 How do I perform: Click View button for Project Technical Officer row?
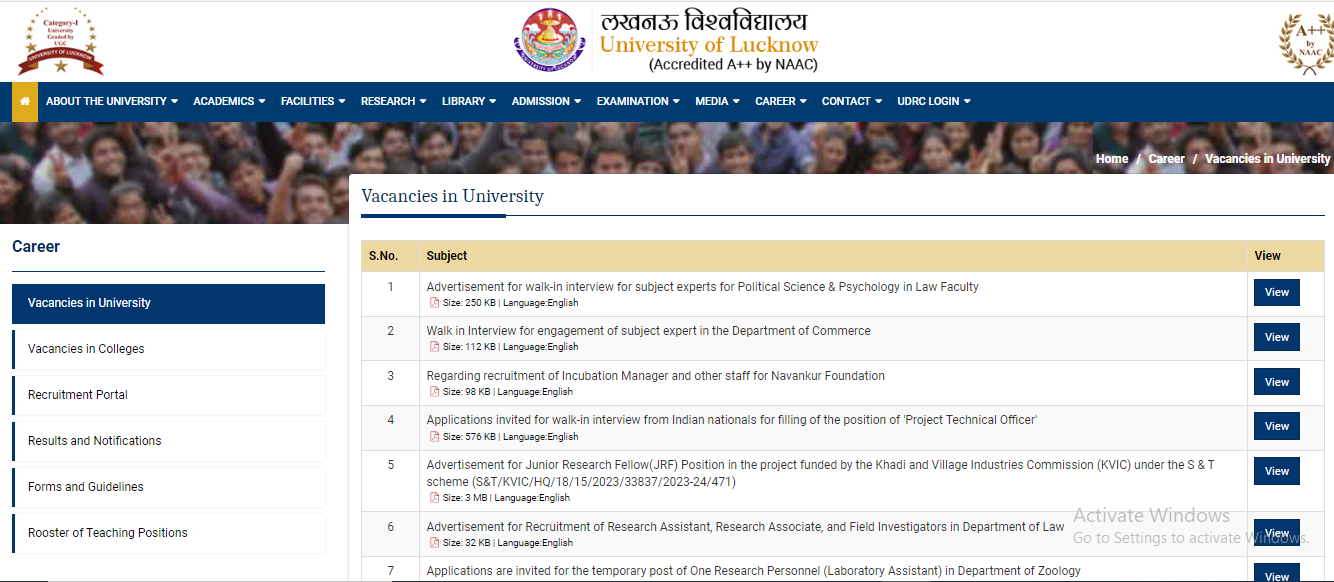1277,426
